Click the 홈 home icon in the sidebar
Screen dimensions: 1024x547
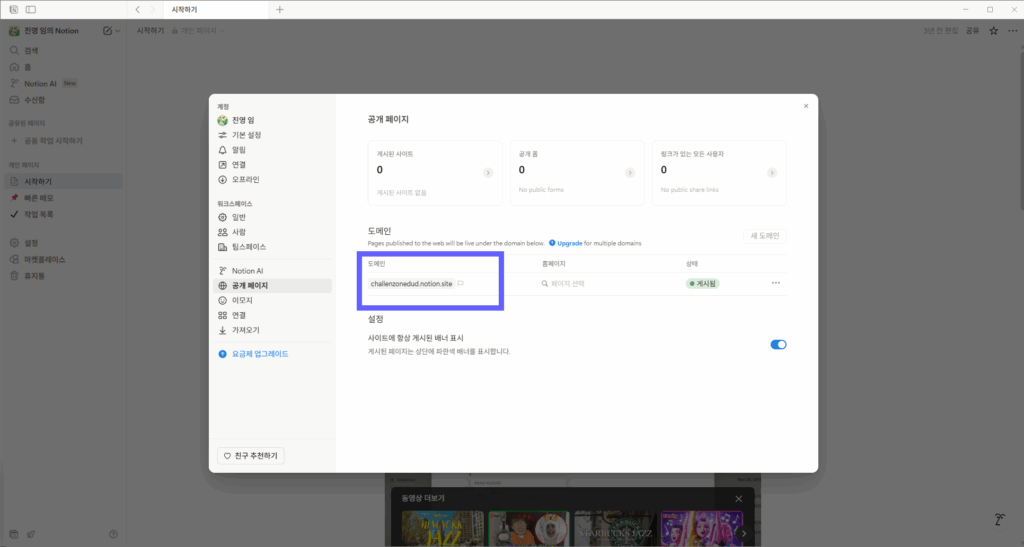point(14,67)
